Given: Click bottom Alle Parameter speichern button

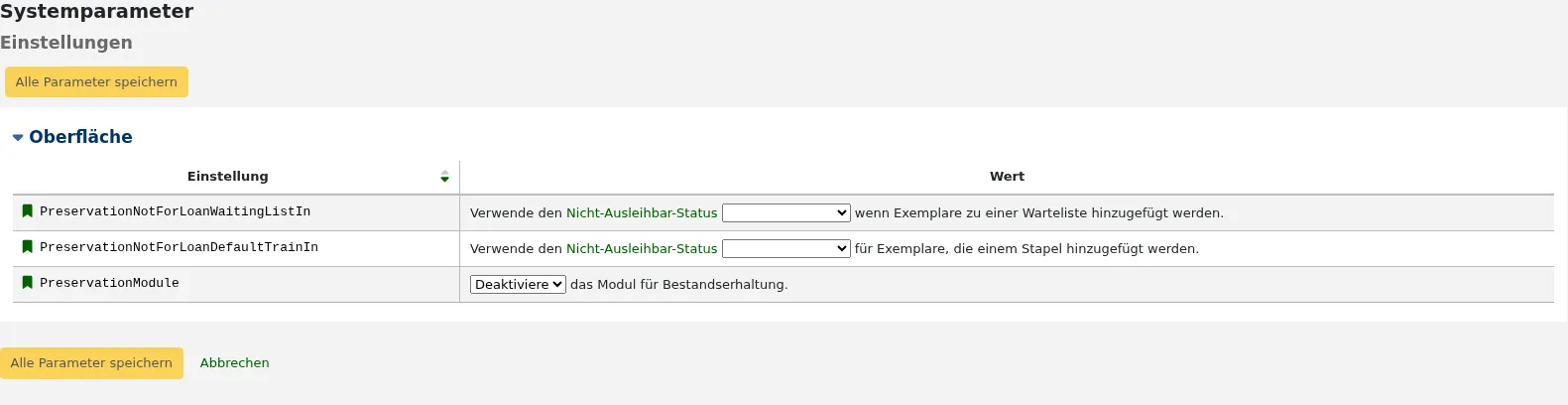Looking at the screenshot, I should pos(91,363).
